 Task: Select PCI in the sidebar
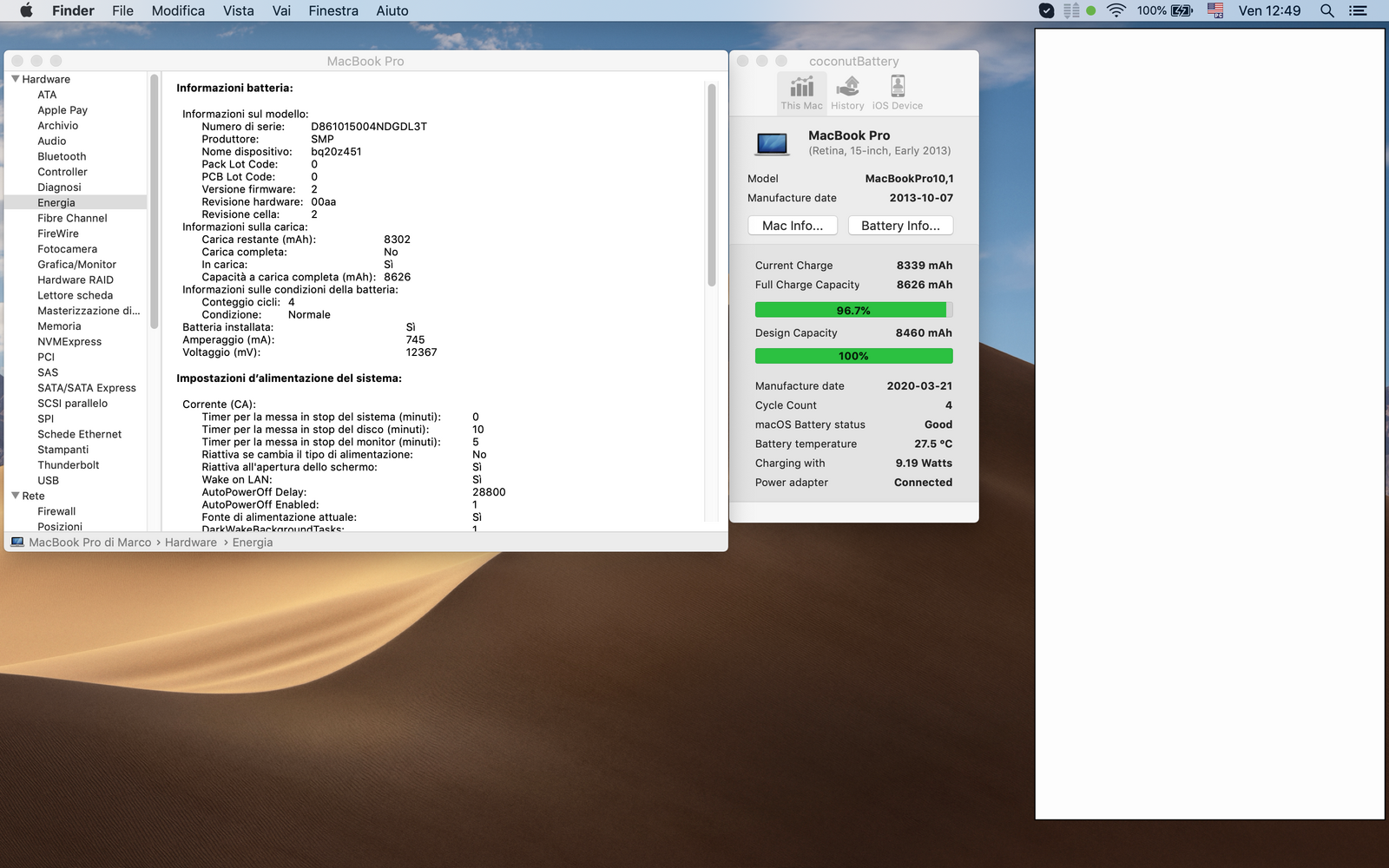46,357
